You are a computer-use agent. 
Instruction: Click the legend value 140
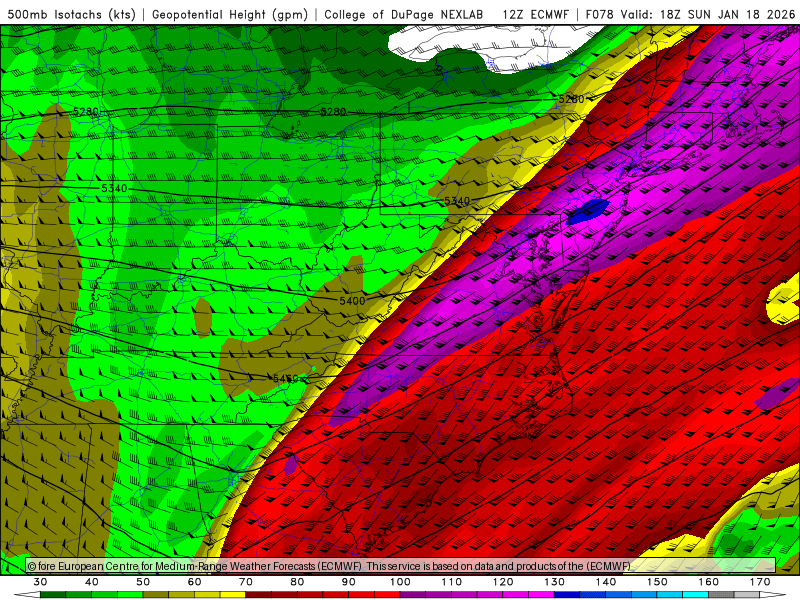tap(606, 582)
